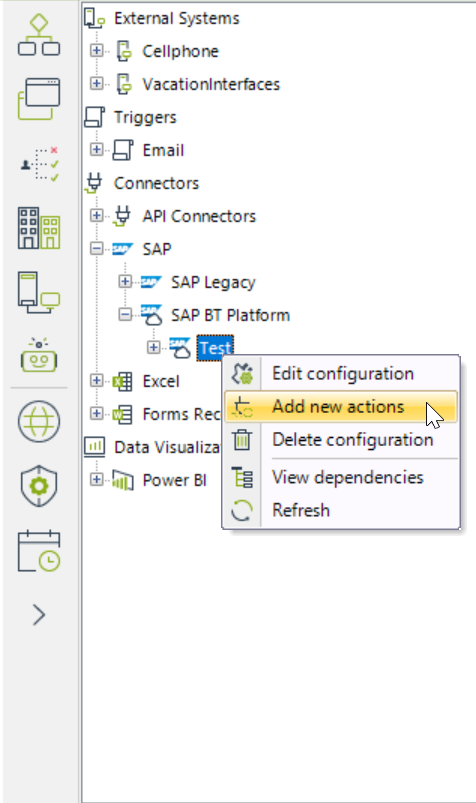Select the API Connectors tree item
The image size is (476, 803).
click(199, 216)
